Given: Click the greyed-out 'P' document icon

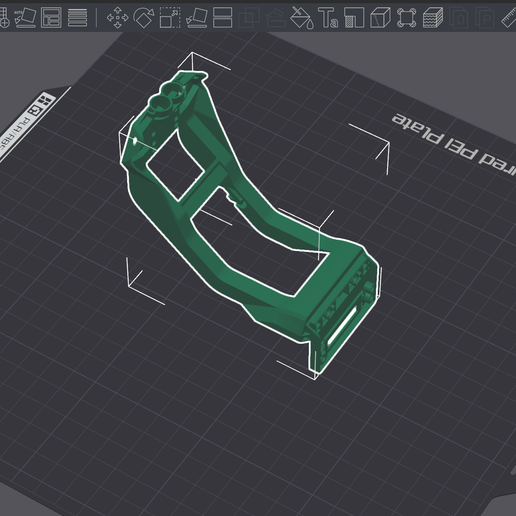Looking at the screenshot, I should pos(485,17).
